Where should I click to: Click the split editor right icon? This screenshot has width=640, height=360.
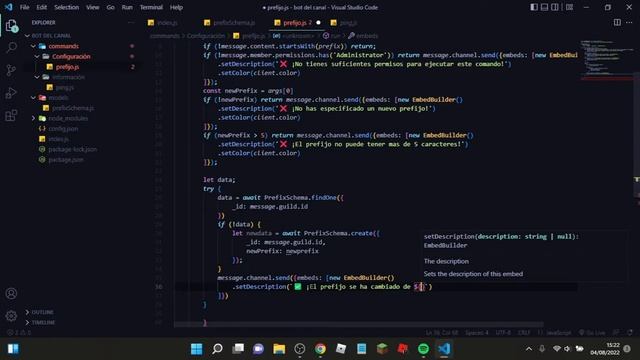coord(617,22)
